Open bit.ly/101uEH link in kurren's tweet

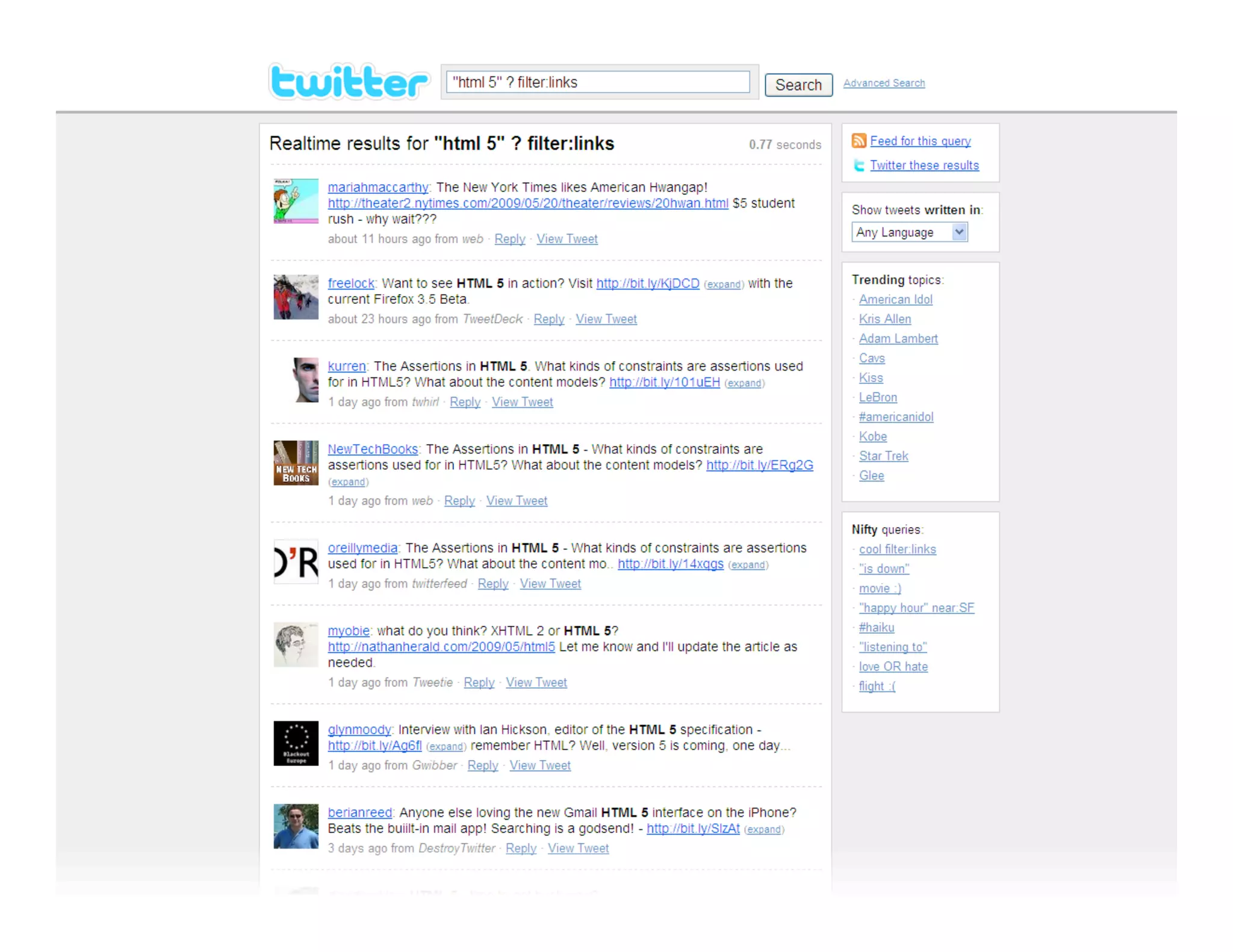[665, 382]
